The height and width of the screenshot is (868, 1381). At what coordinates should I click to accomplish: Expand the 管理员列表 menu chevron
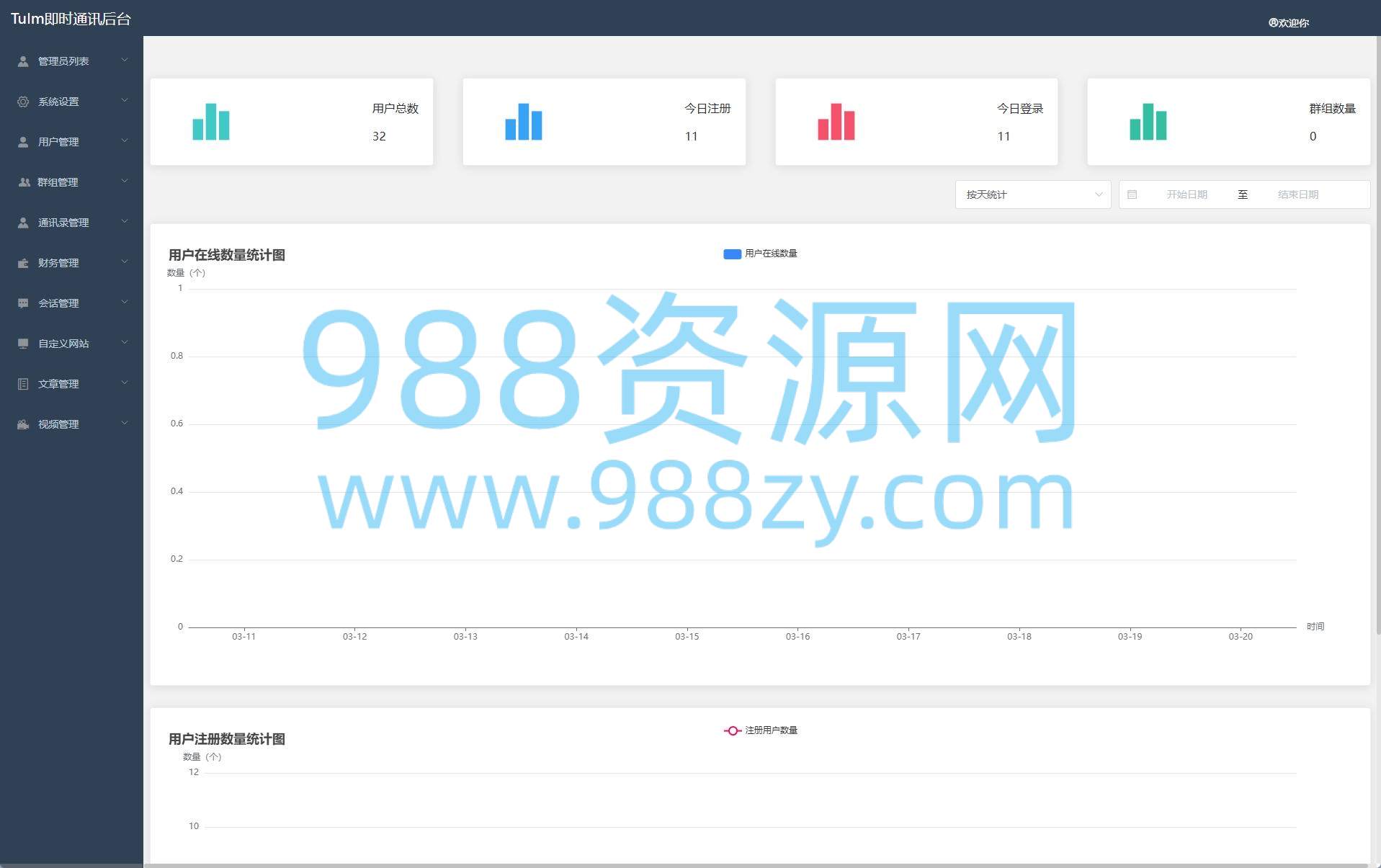(x=125, y=60)
